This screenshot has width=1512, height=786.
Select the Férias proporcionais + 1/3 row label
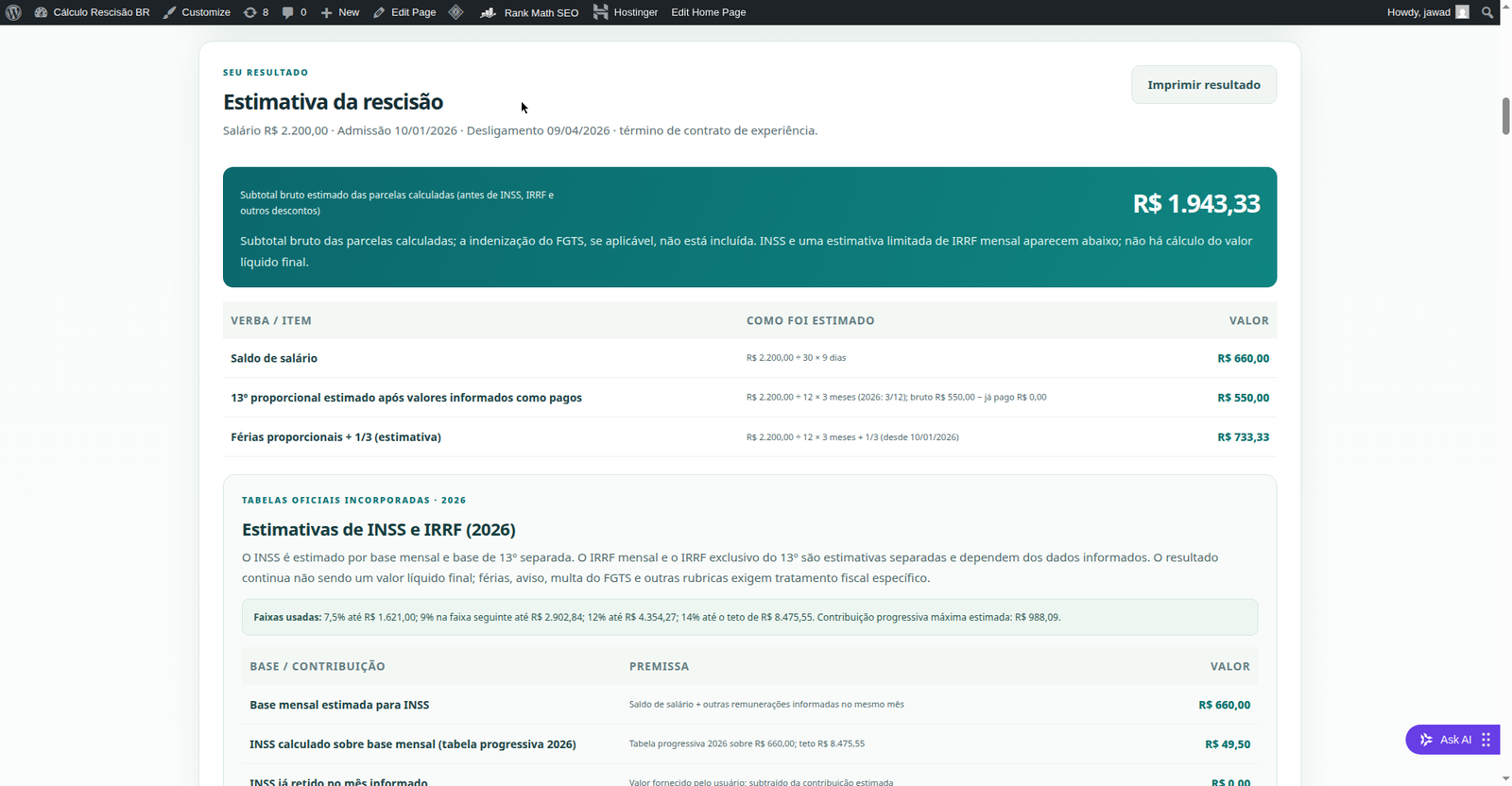point(335,437)
